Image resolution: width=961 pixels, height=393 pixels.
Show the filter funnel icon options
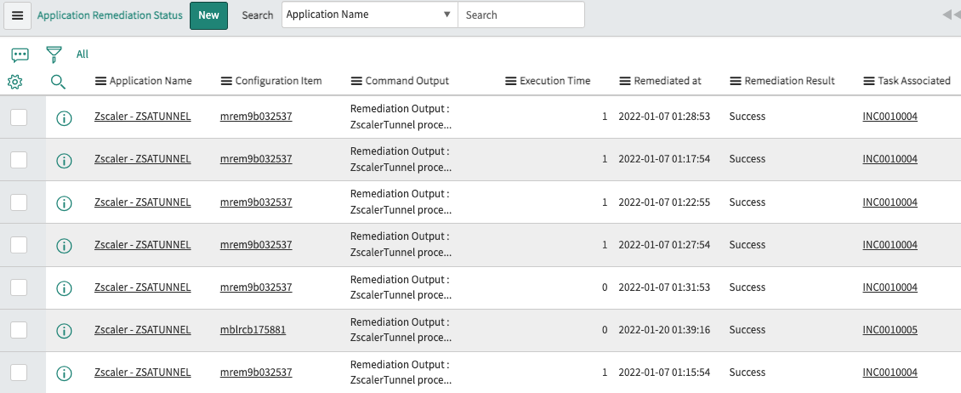[x=54, y=55]
